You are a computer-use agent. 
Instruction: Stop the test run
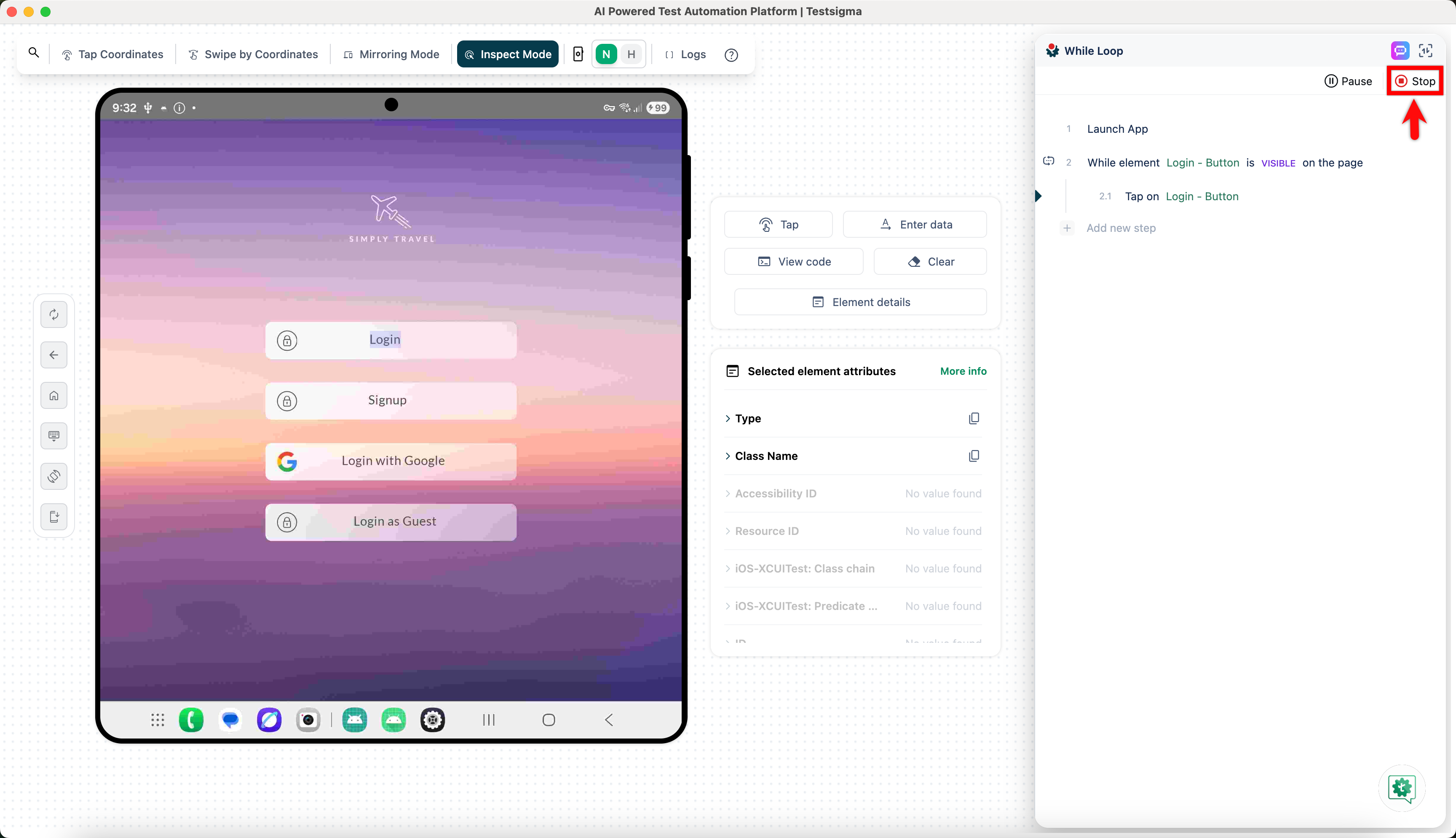point(1415,81)
